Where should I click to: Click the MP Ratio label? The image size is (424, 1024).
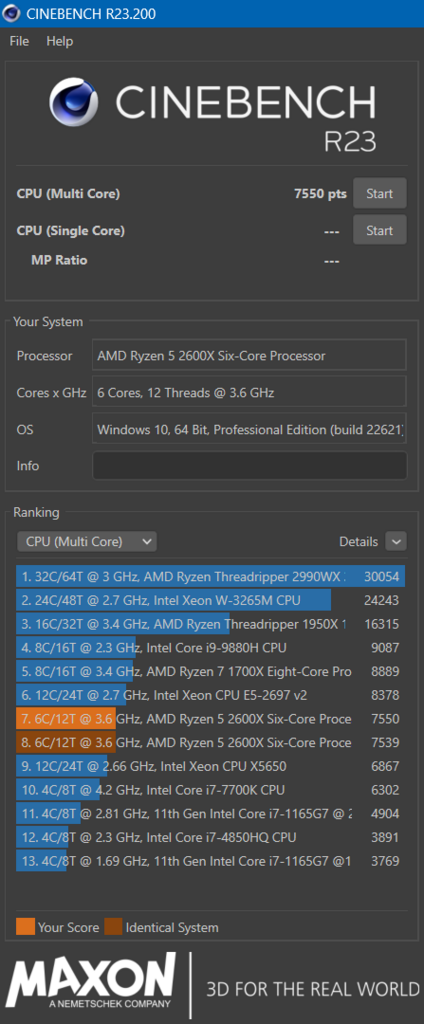pos(59,260)
